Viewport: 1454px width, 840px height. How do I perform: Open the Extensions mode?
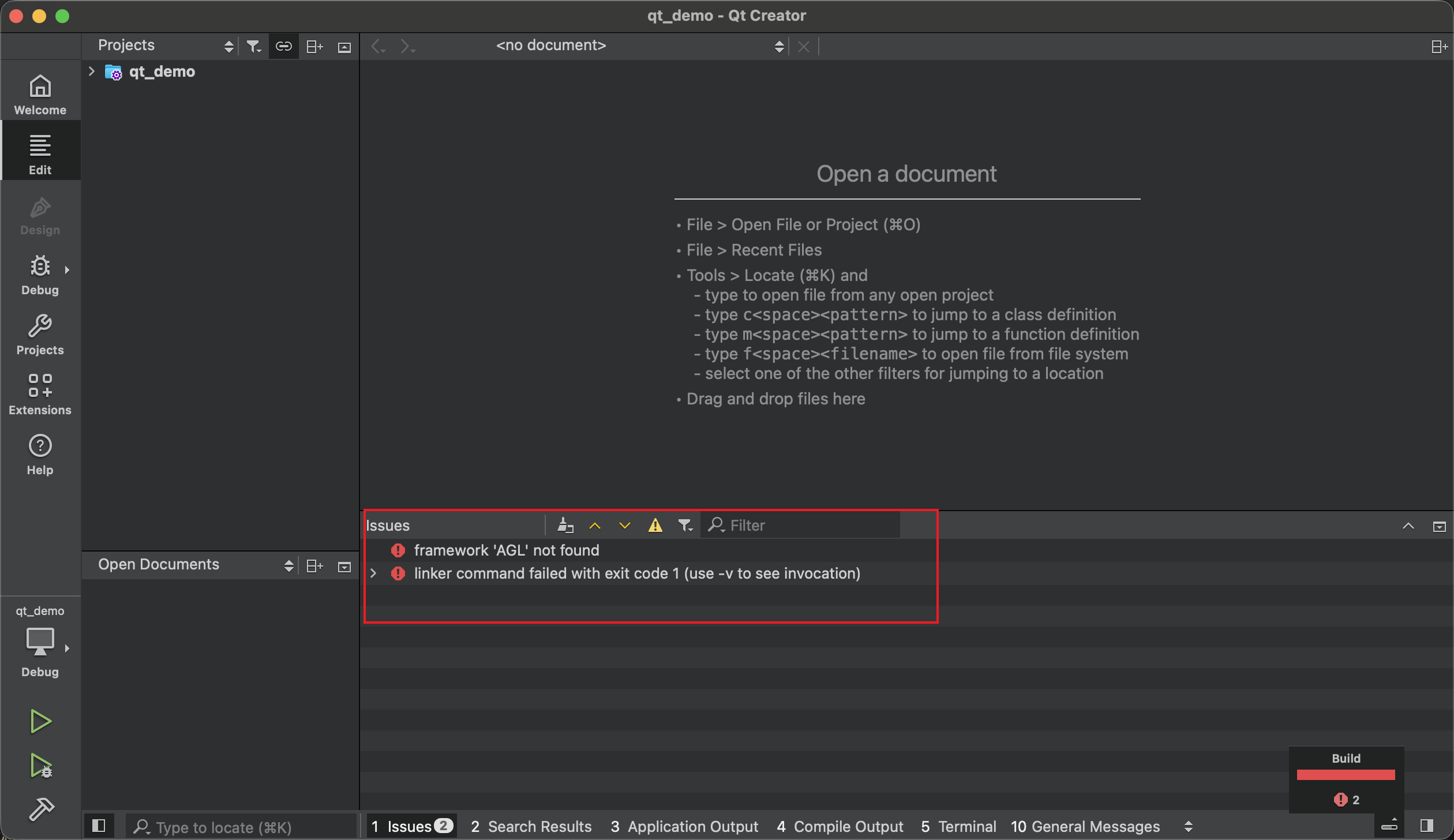(x=40, y=395)
